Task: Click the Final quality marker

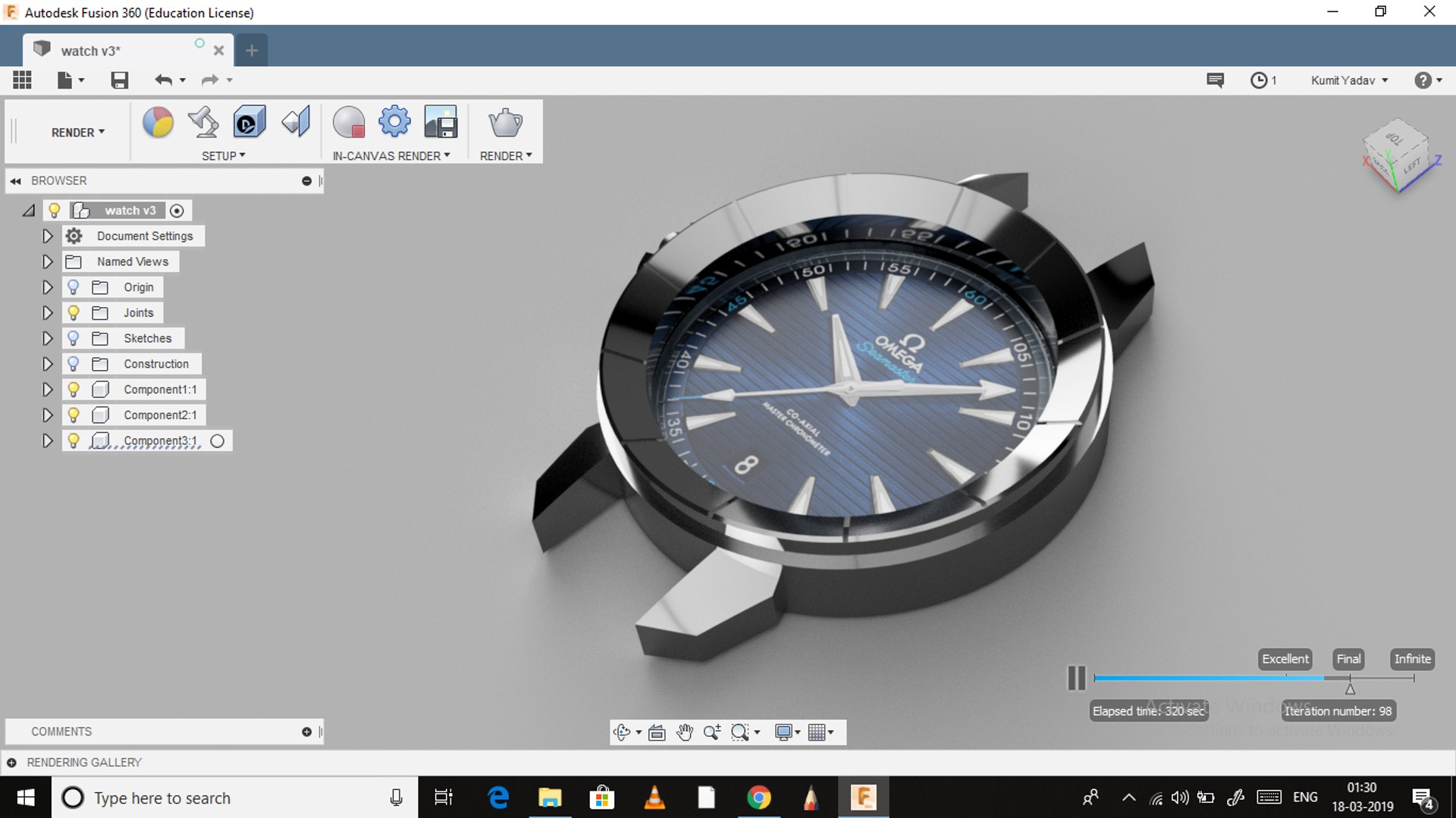Action: click(x=1348, y=659)
